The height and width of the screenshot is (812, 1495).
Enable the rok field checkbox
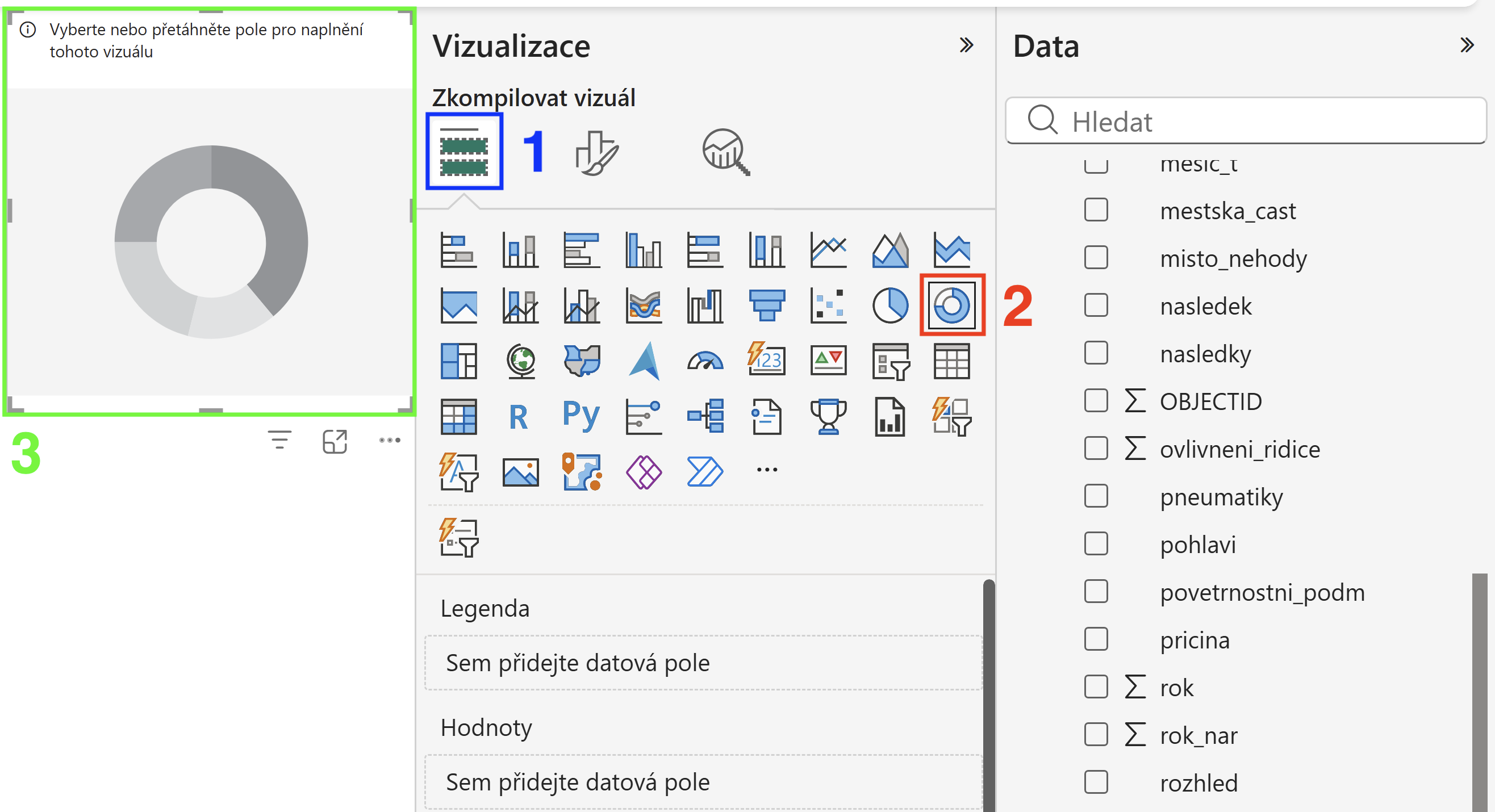click(x=1096, y=687)
